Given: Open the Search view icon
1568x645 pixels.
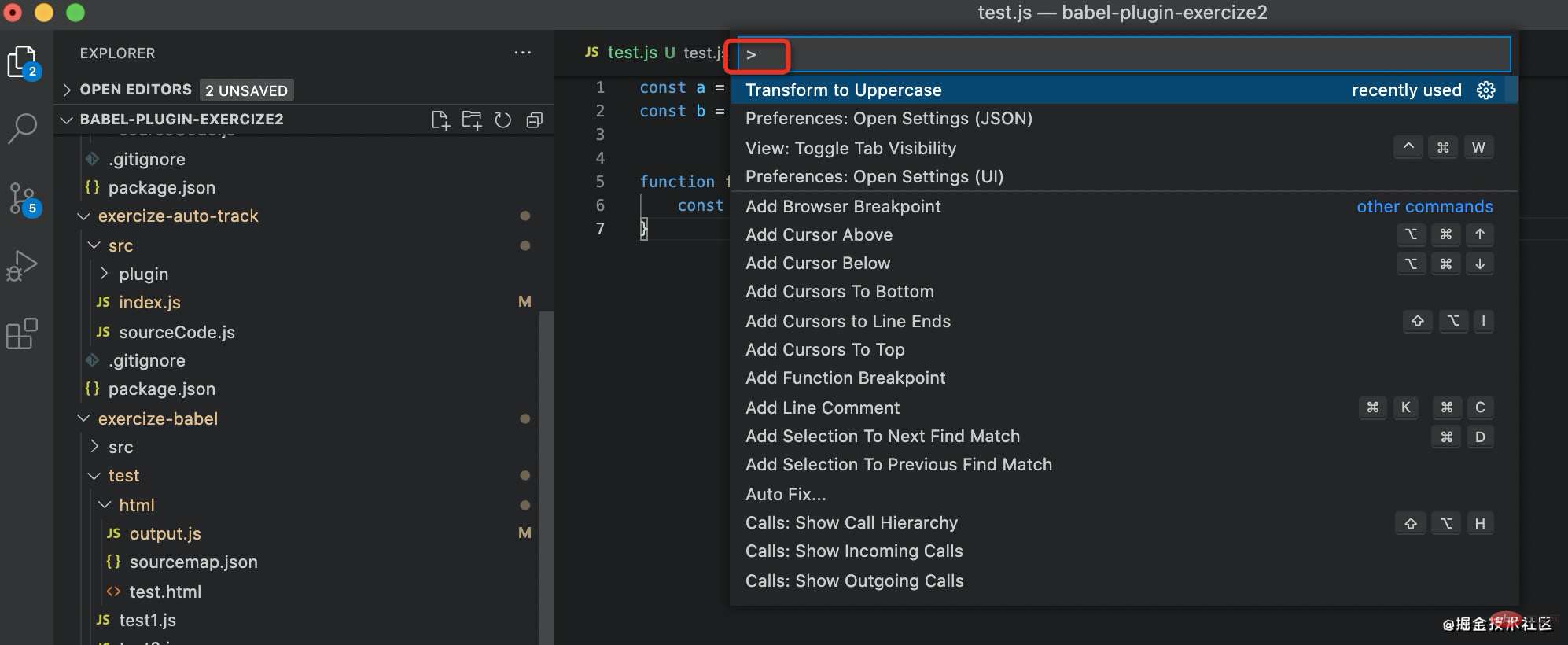Looking at the screenshot, I should (x=22, y=128).
